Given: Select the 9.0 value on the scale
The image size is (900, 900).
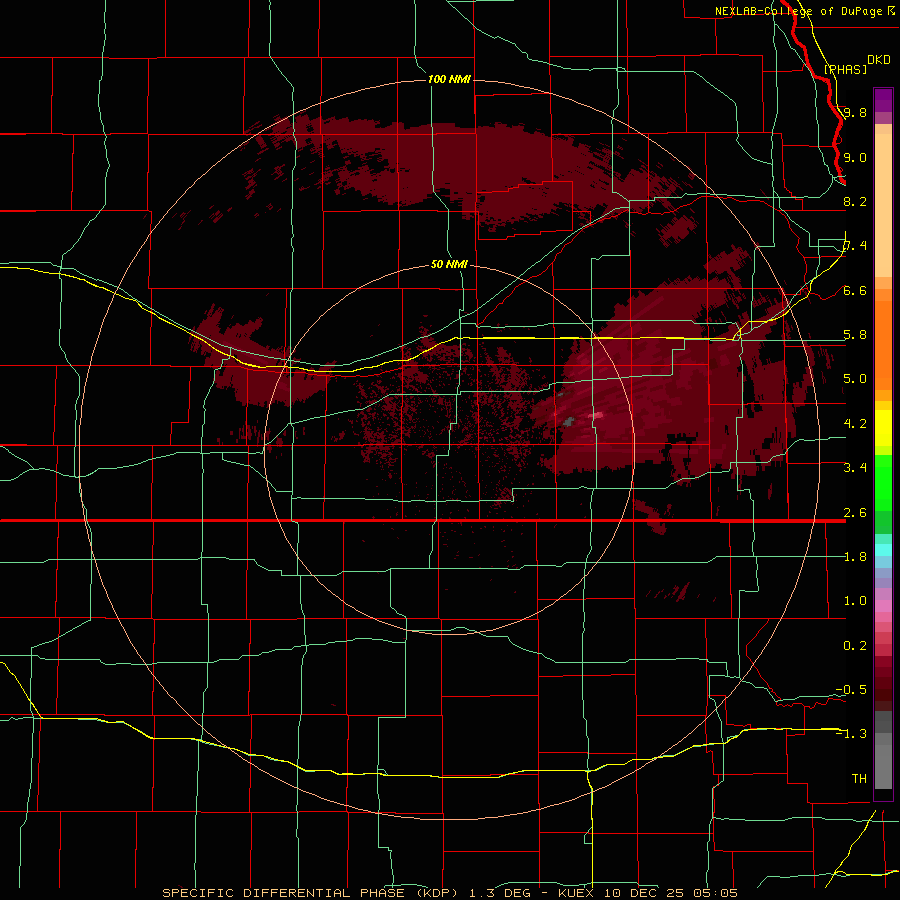Looking at the screenshot, I should (855, 157).
